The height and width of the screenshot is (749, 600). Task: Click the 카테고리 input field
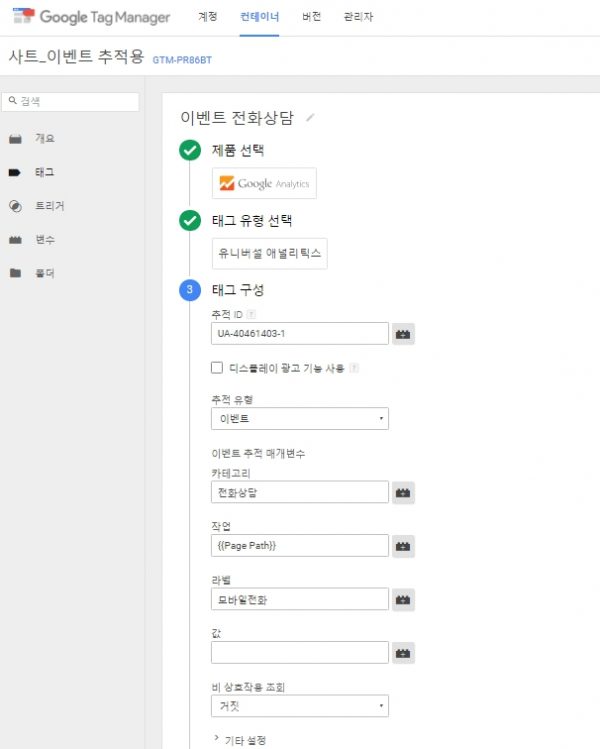(x=300, y=492)
